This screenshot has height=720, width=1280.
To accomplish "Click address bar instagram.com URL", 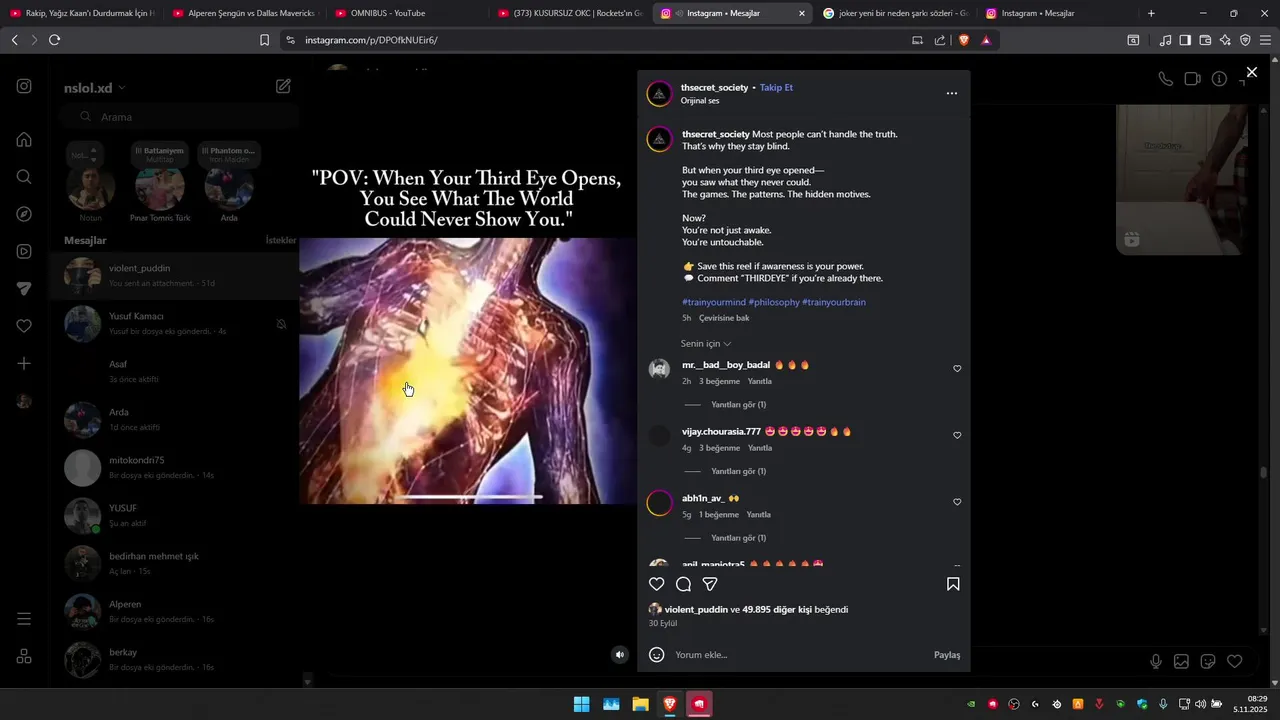I will (x=371, y=40).
